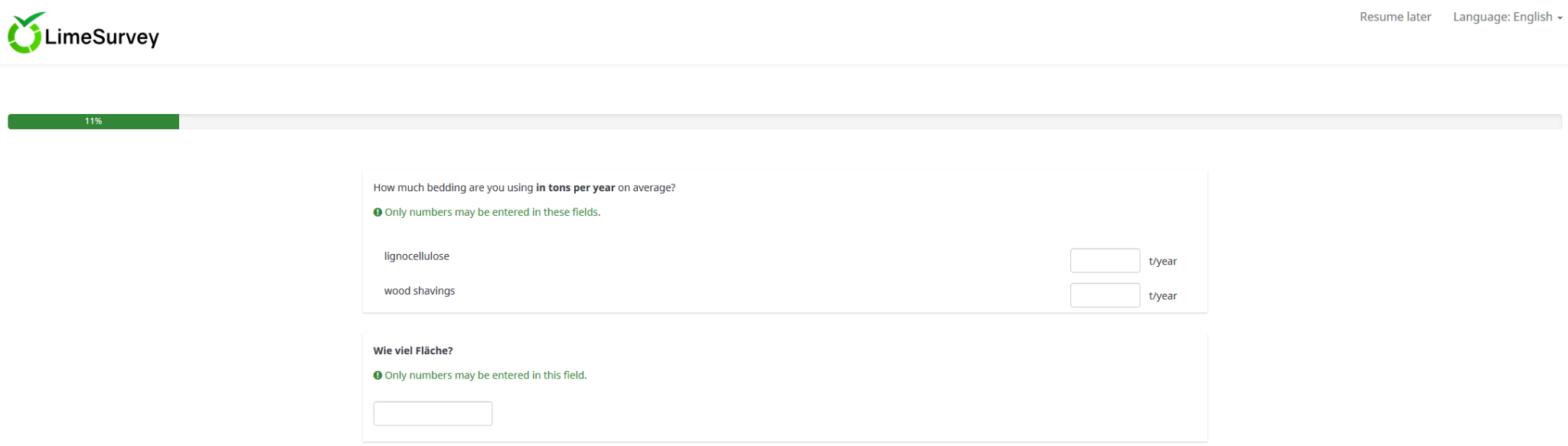Select the Wie viel Fläche answer box

[x=433, y=414]
